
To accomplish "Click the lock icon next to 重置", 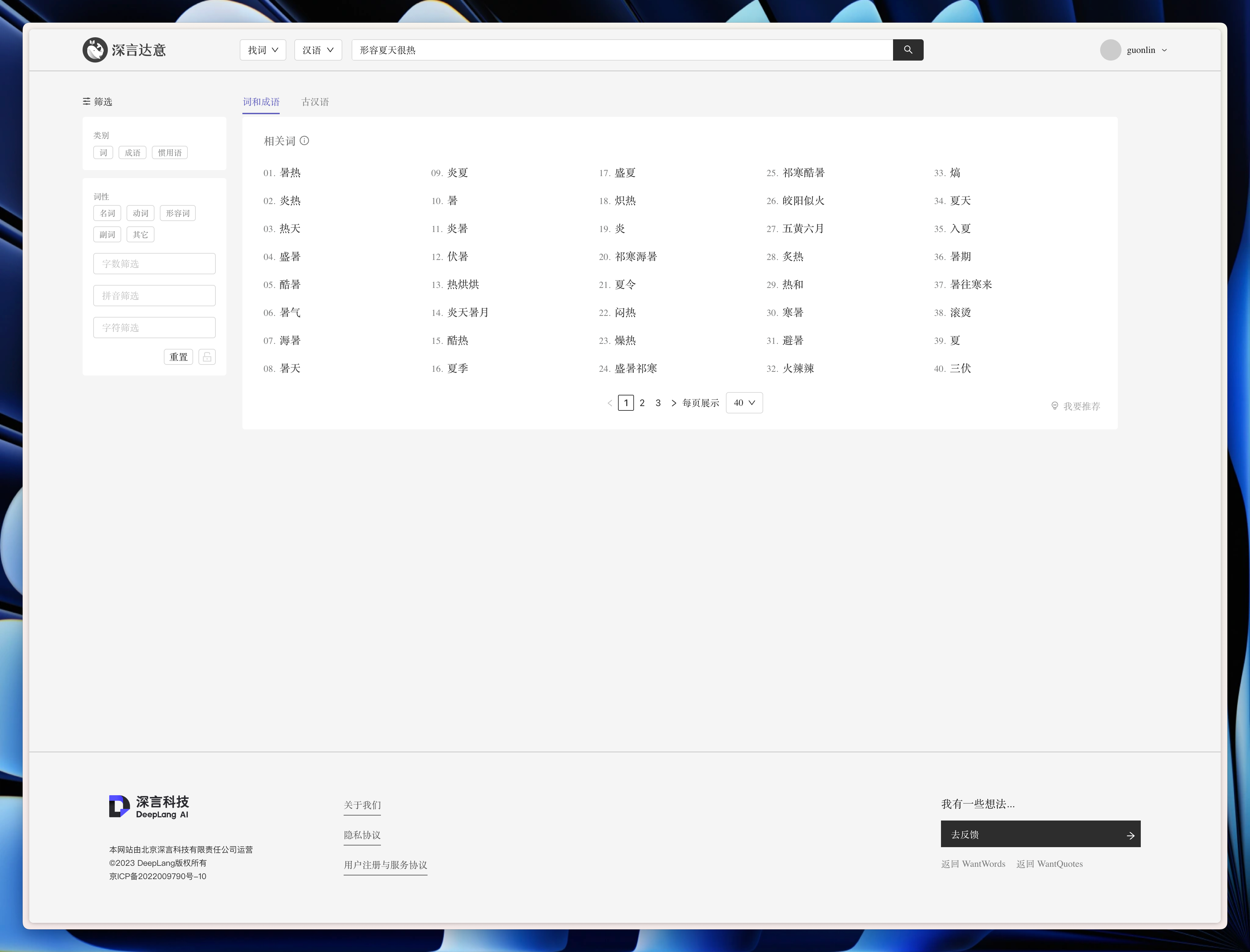I will [207, 357].
